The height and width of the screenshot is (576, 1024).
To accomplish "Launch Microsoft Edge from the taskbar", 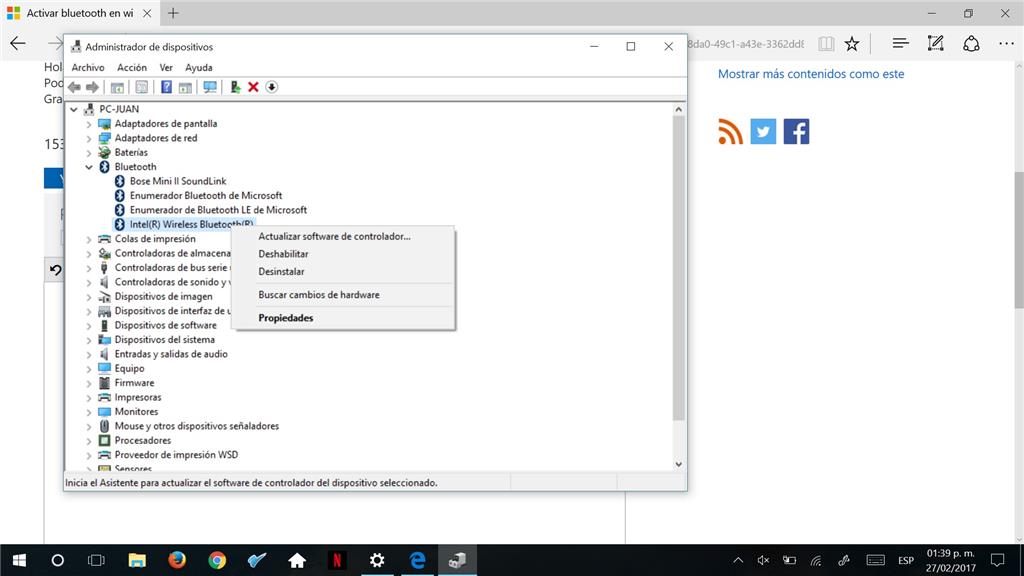I will pos(417,561).
